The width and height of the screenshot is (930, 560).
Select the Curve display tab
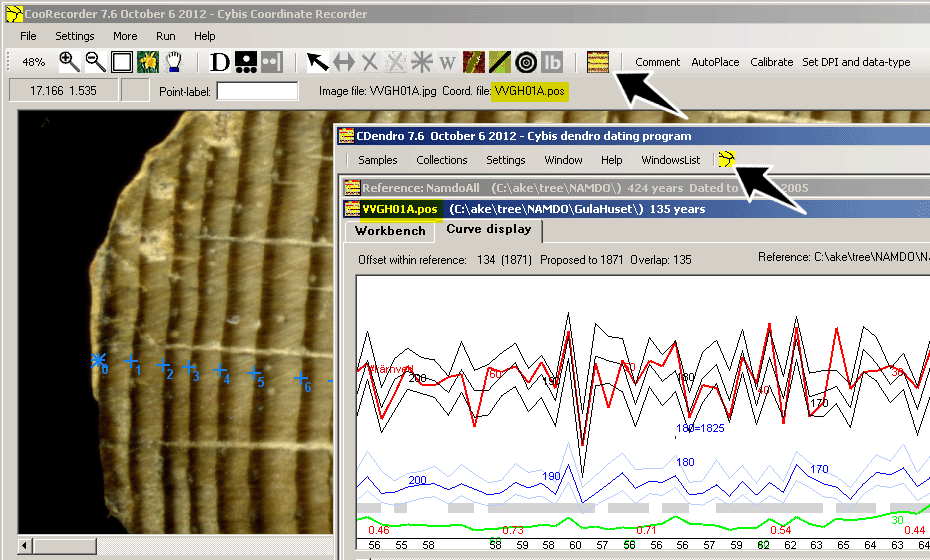[x=489, y=230]
